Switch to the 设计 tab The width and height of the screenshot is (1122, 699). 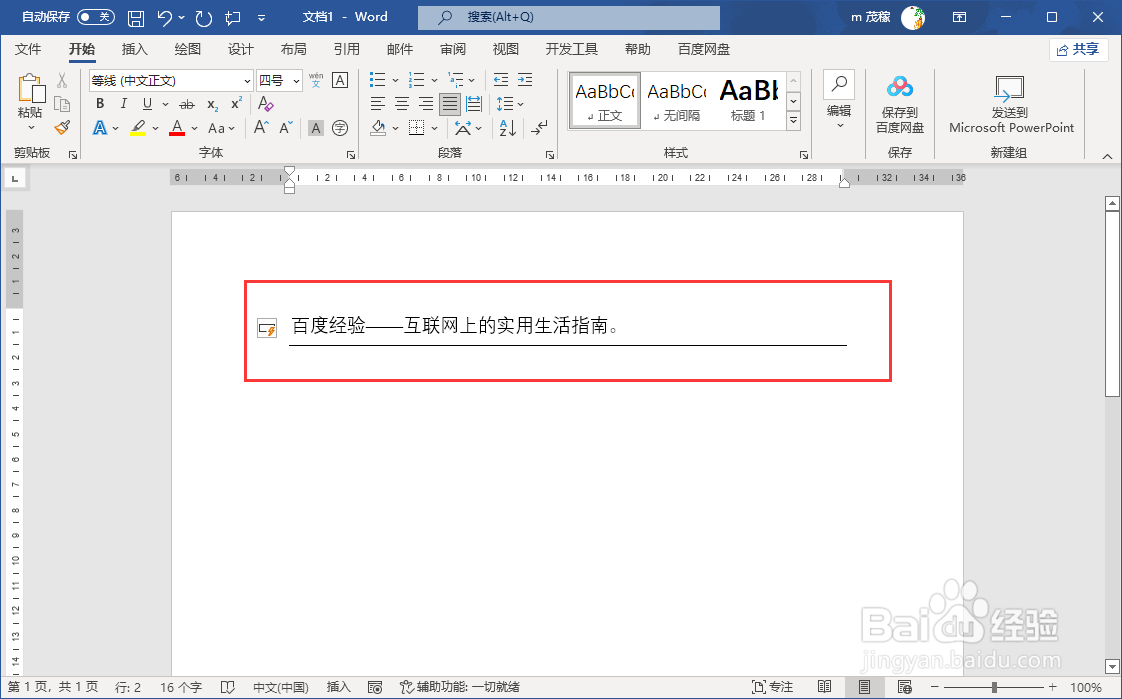(240, 49)
